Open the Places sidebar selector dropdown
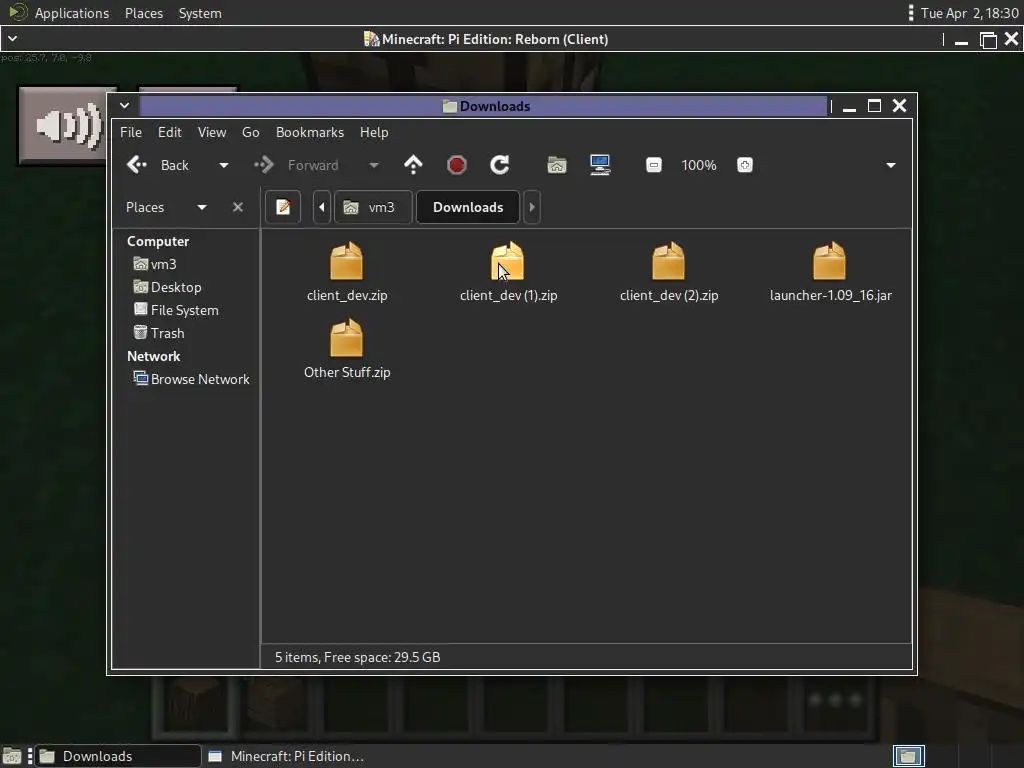This screenshot has height=768, width=1024. tap(166, 207)
